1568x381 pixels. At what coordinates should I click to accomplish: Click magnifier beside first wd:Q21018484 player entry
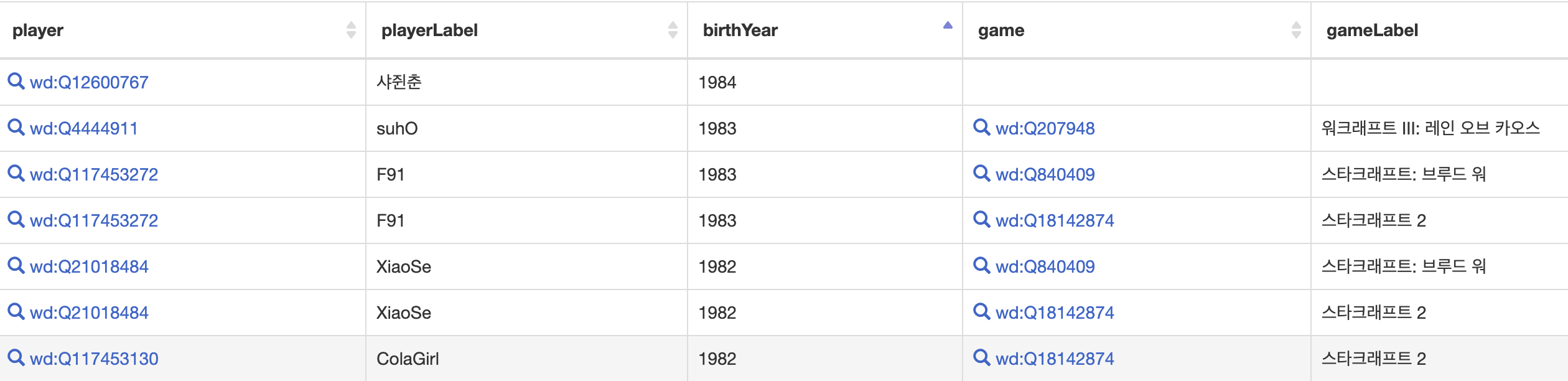pyautogui.click(x=16, y=265)
